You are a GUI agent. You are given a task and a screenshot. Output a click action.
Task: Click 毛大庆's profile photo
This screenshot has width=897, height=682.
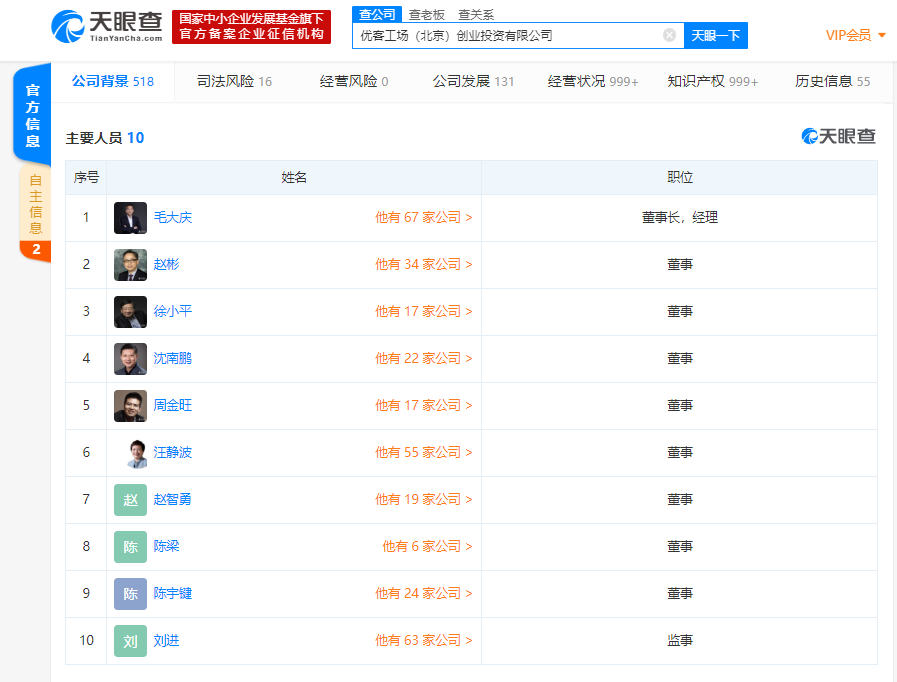coord(130,218)
